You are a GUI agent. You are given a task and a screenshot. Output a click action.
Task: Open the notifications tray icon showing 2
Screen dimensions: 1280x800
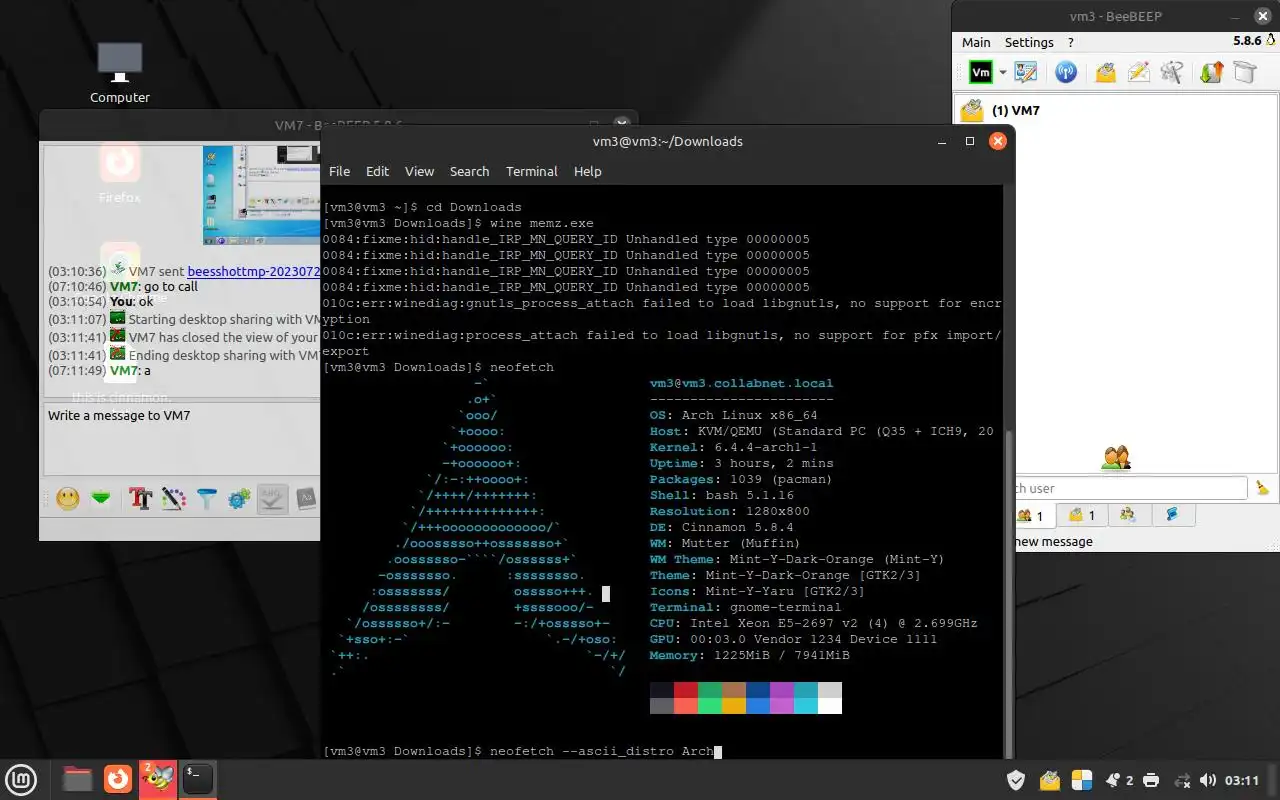(1120, 780)
